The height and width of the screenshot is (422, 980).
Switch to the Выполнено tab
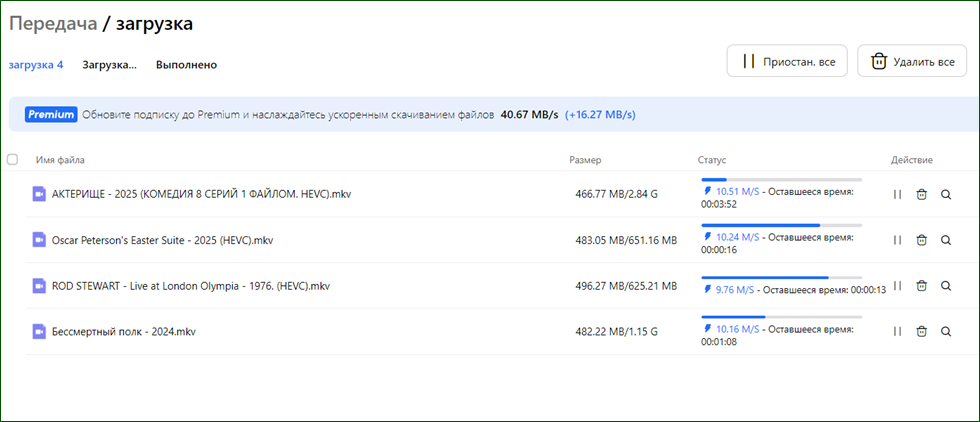click(x=186, y=65)
